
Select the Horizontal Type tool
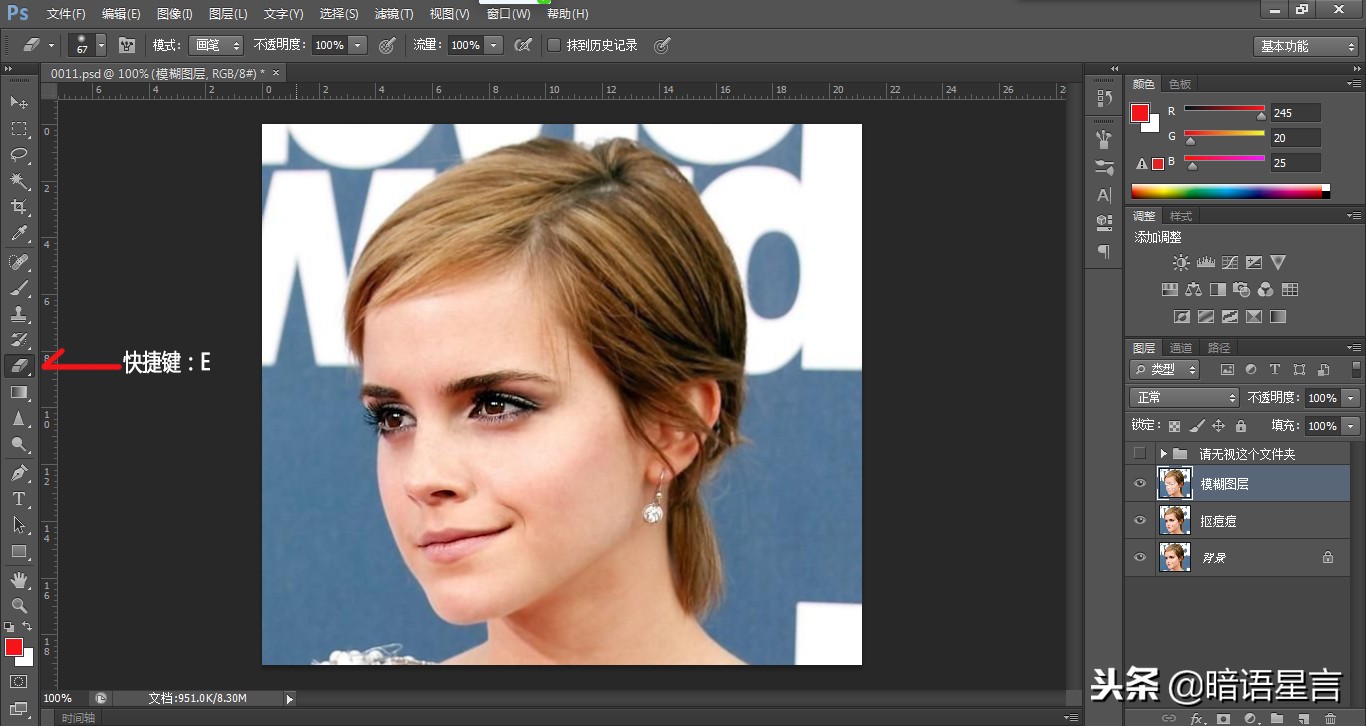[x=19, y=498]
